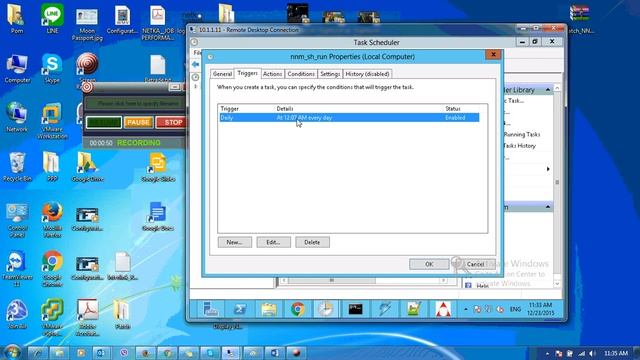The image size is (640, 360).
Task: Click the red triangle app on the remote taskbar
Action: (443, 309)
